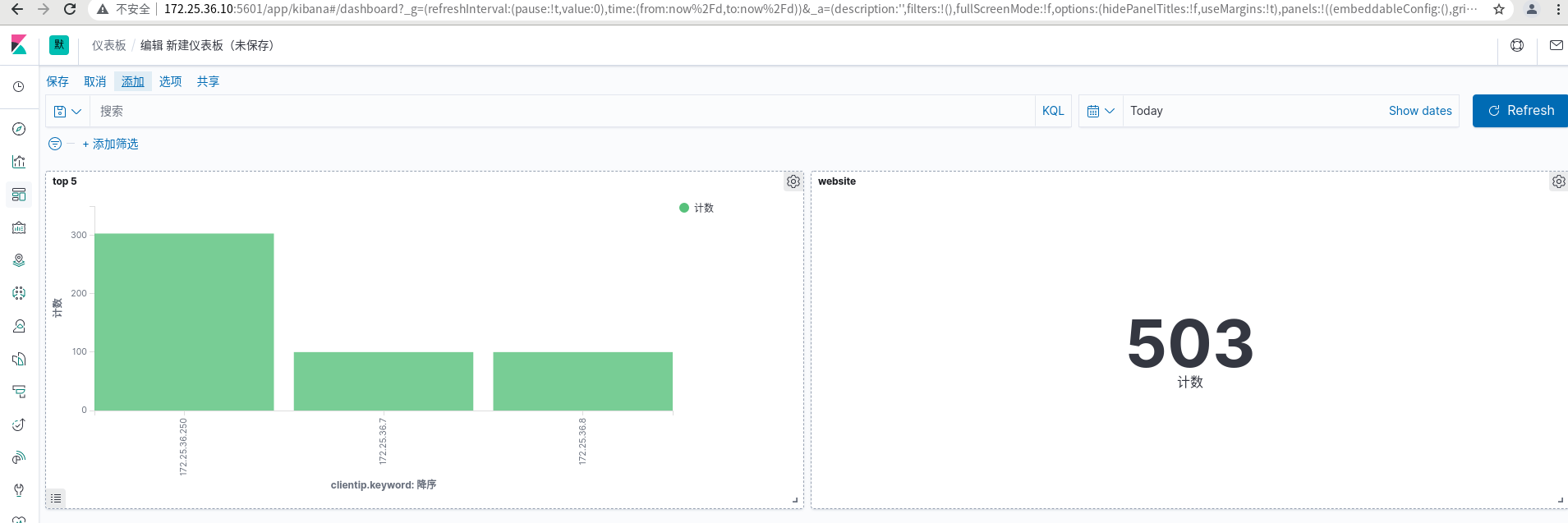This screenshot has height=523, width=1568.
Task: Click in the 搜索 query input
Action: [563, 111]
